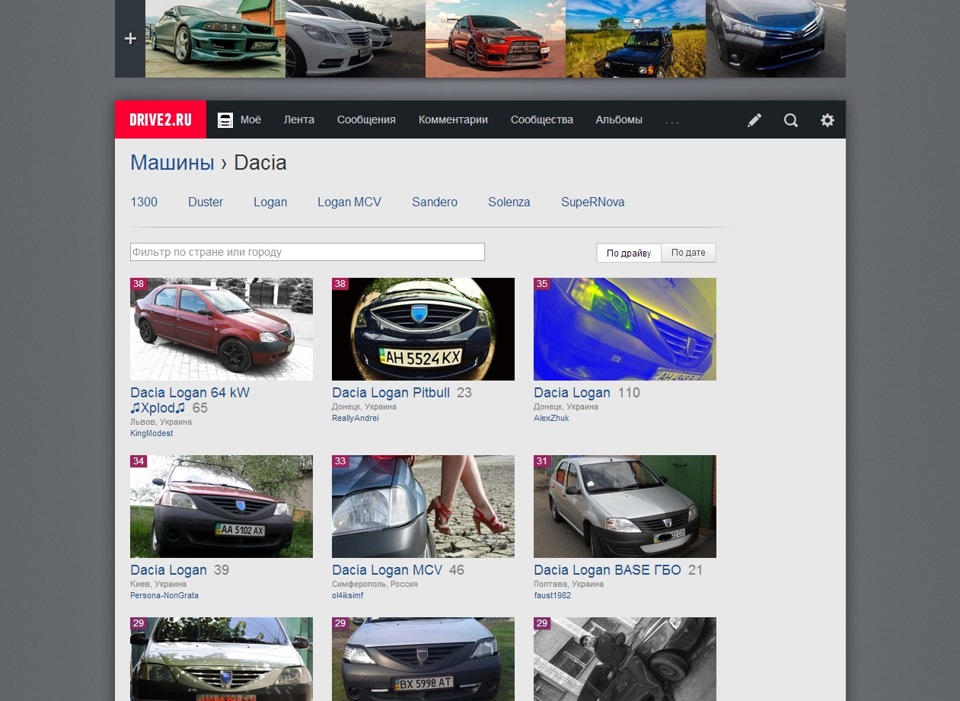Screen dimensions: 960x701
Task: Click the Полтава, Украина location text
Action: pyautogui.click(x=568, y=584)
